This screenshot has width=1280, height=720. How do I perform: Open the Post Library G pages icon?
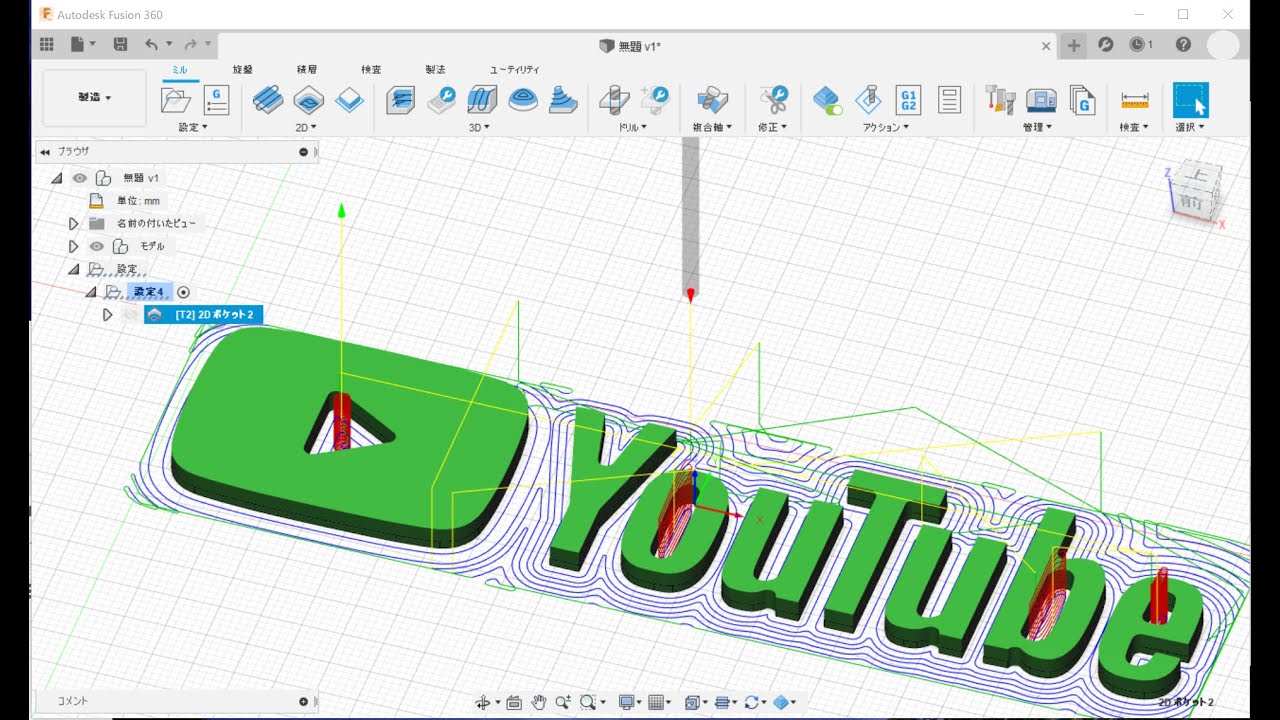coord(1082,100)
